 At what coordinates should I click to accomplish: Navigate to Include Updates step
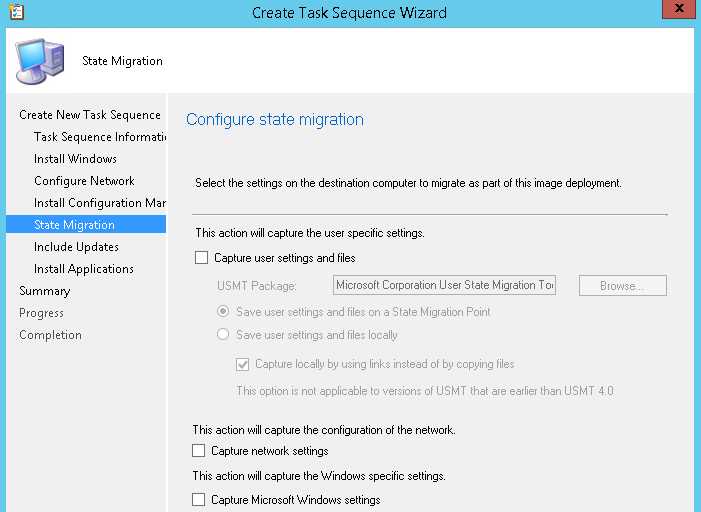76,247
